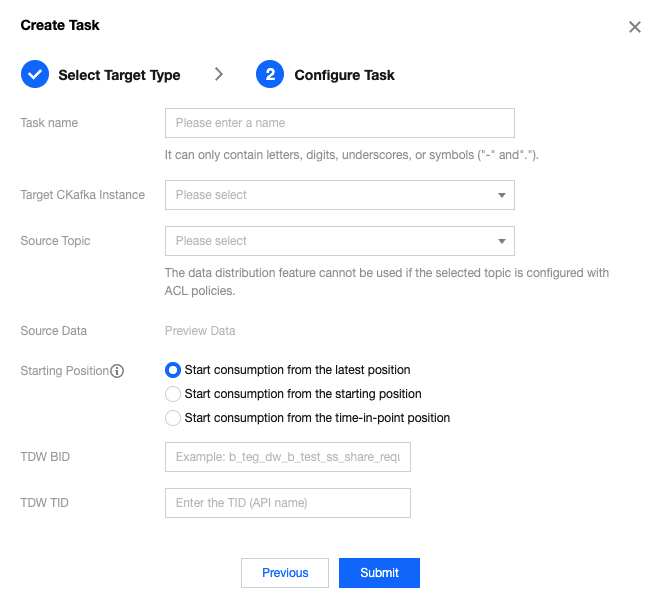Go to the Select Target Type step
Image resolution: width=650 pixels, height=595 pixels.
click(x=119, y=75)
